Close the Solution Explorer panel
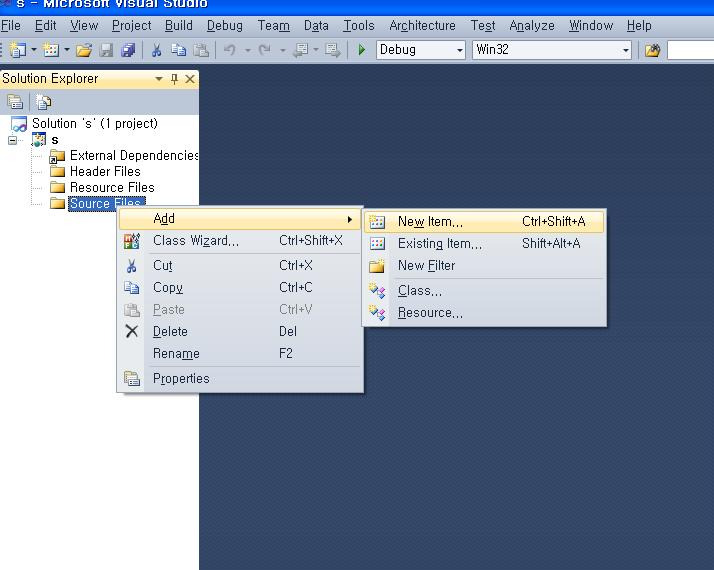 (190, 79)
